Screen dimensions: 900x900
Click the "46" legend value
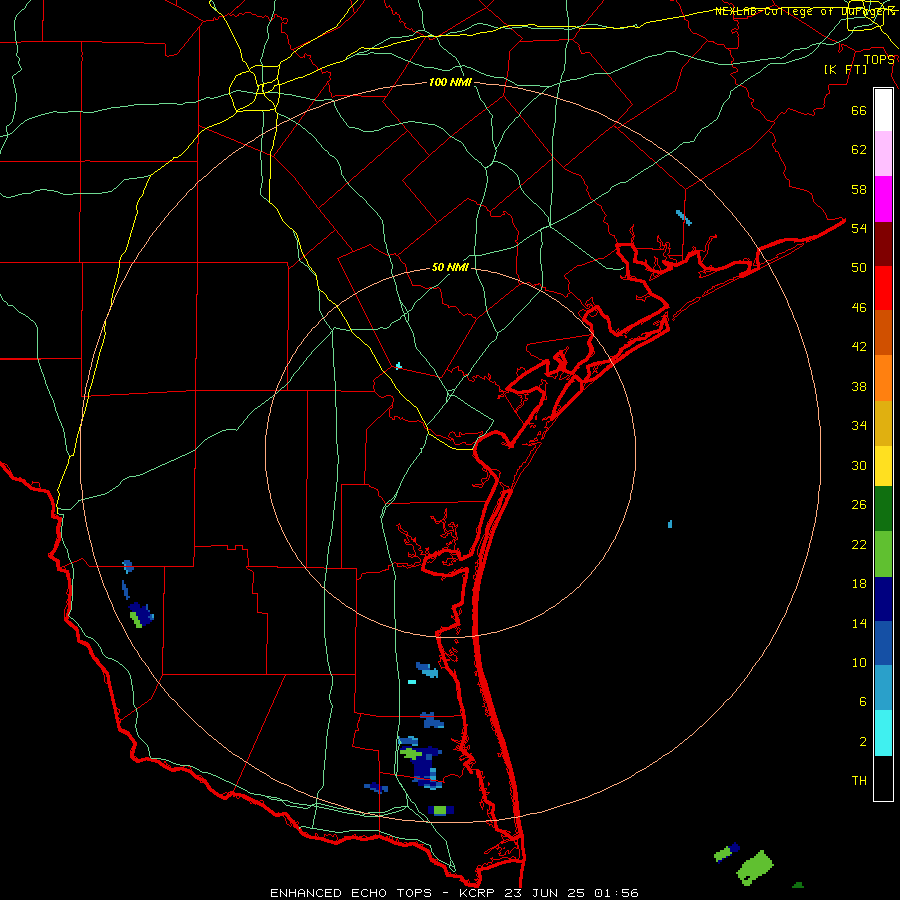(859, 308)
